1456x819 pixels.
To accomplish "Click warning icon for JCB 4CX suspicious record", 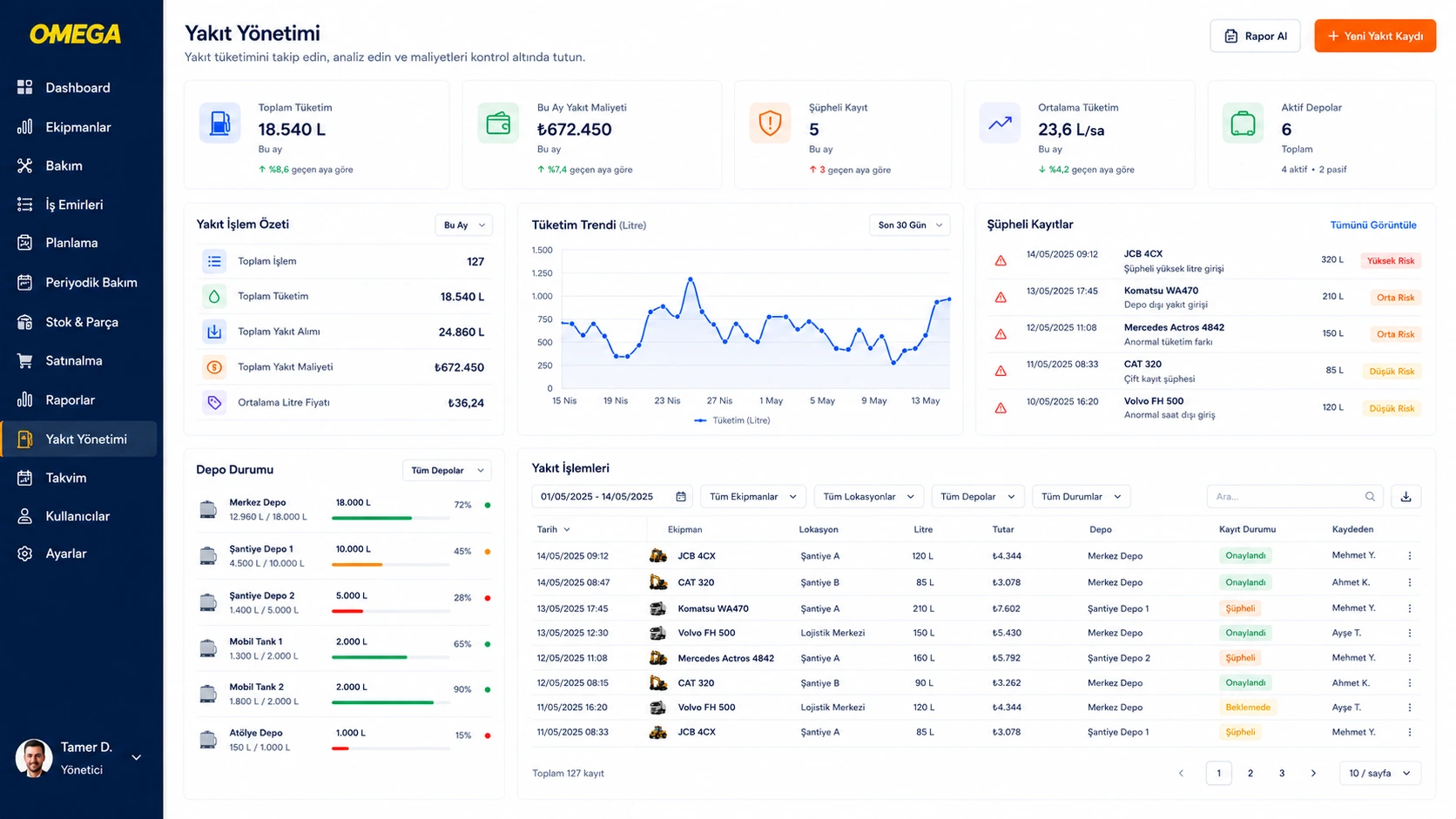I will click(1001, 260).
